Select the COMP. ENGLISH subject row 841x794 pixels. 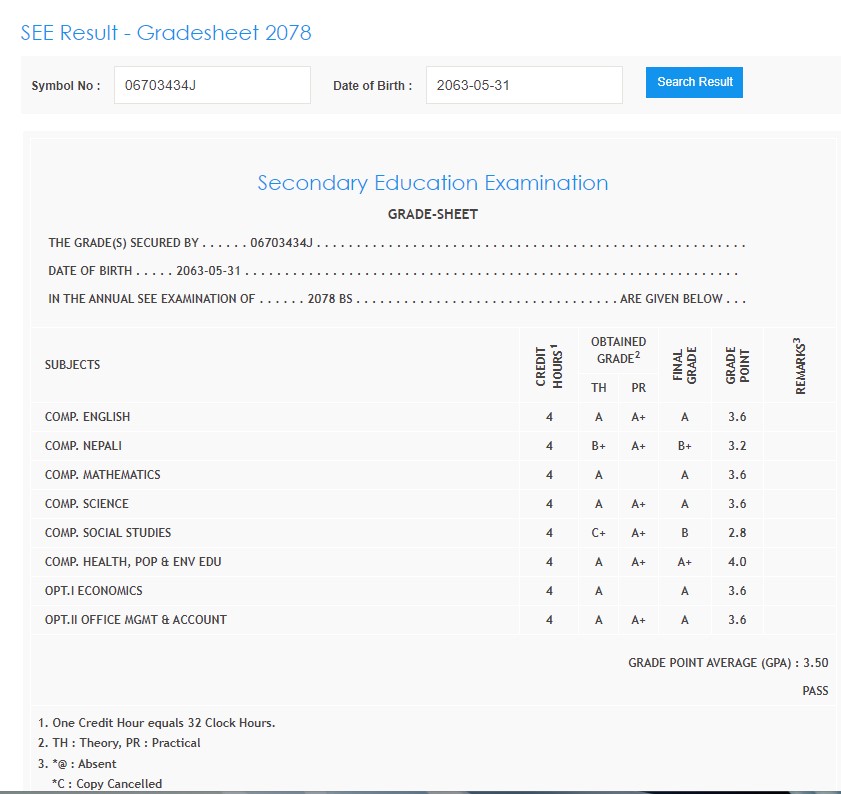click(87, 417)
